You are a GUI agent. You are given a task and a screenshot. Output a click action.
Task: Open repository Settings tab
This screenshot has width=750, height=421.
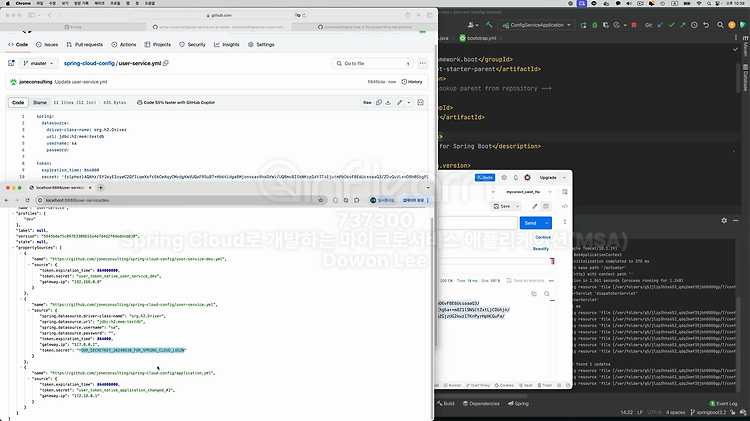tap(261, 44)
